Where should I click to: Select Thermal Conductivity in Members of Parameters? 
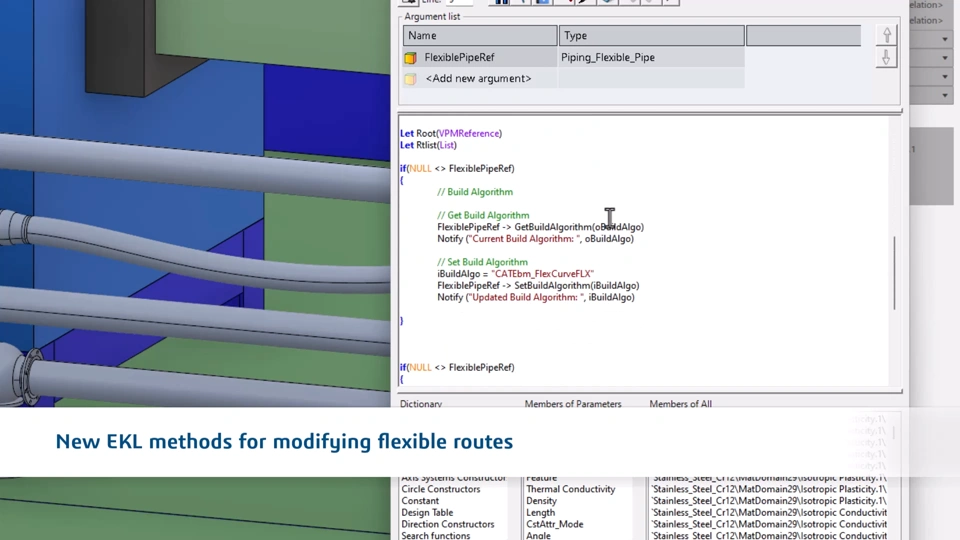coord(571,489)
